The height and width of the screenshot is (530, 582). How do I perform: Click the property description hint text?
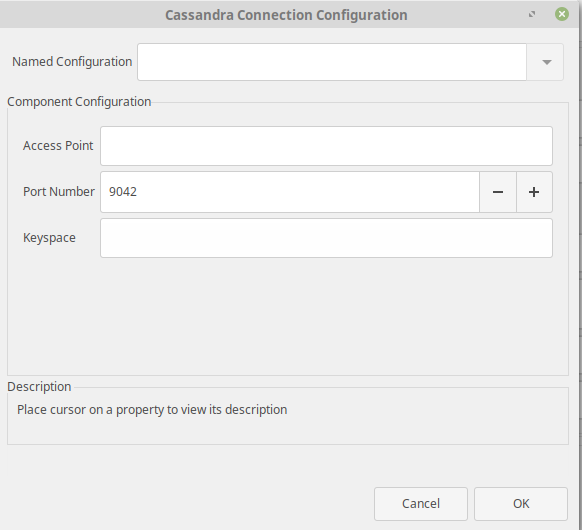pyautogui.click(x=152, y=410)
